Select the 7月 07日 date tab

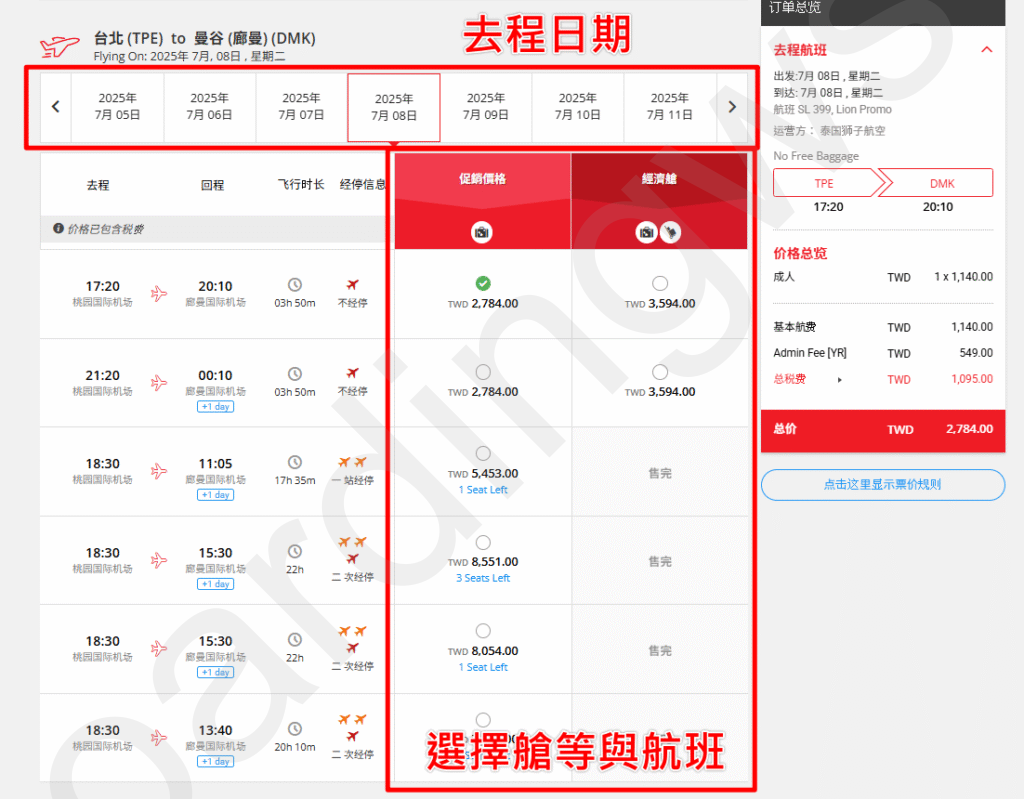(301, 106)
